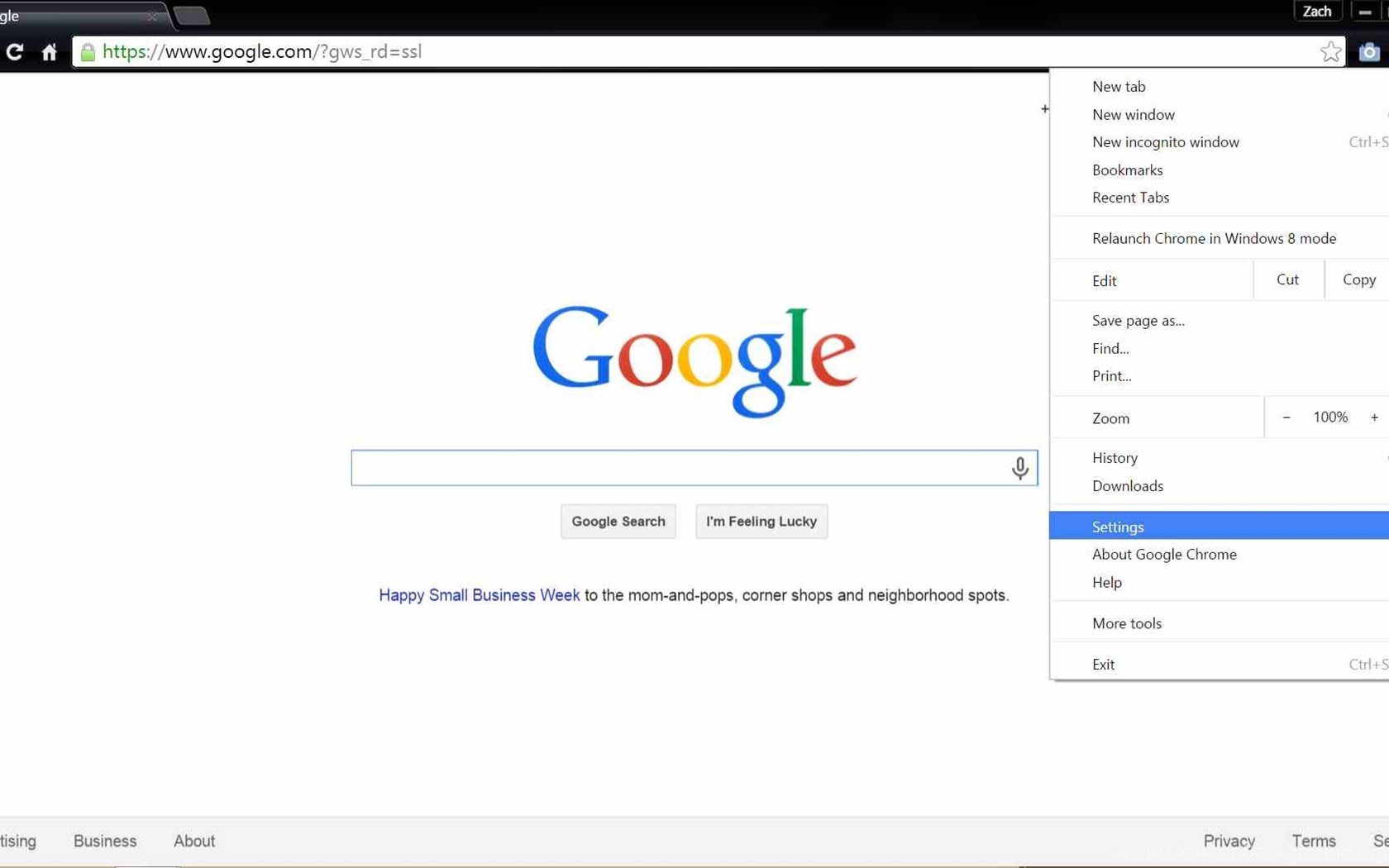This screenshot has width=1389, height=868.
Task: Click the Zach profile button
Action: pyautogui.click(x=1317, y=12)
